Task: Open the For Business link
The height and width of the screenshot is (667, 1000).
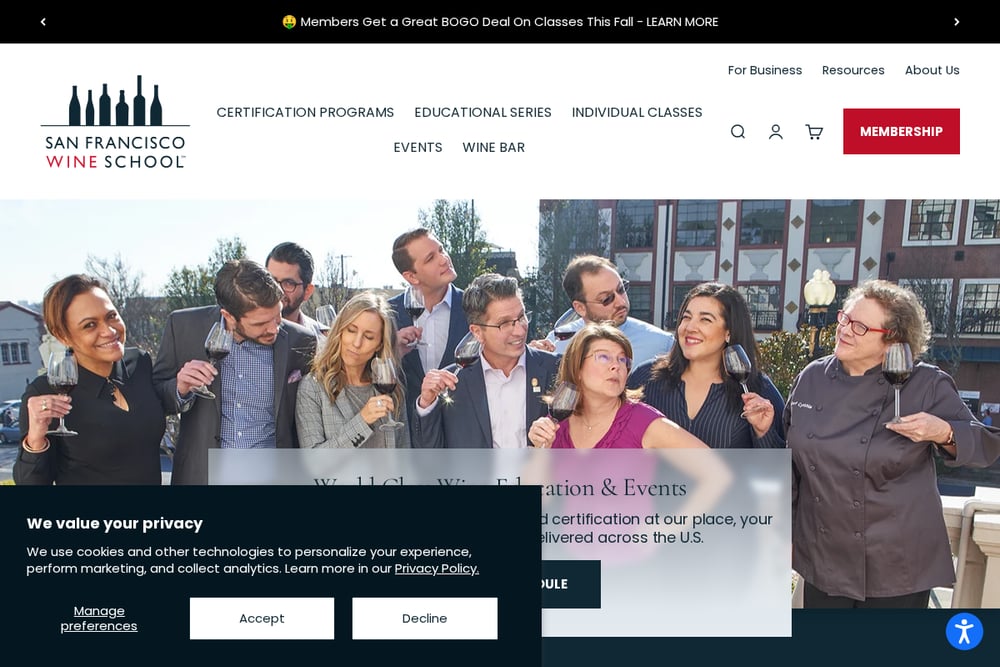Action: coord(765,70)
